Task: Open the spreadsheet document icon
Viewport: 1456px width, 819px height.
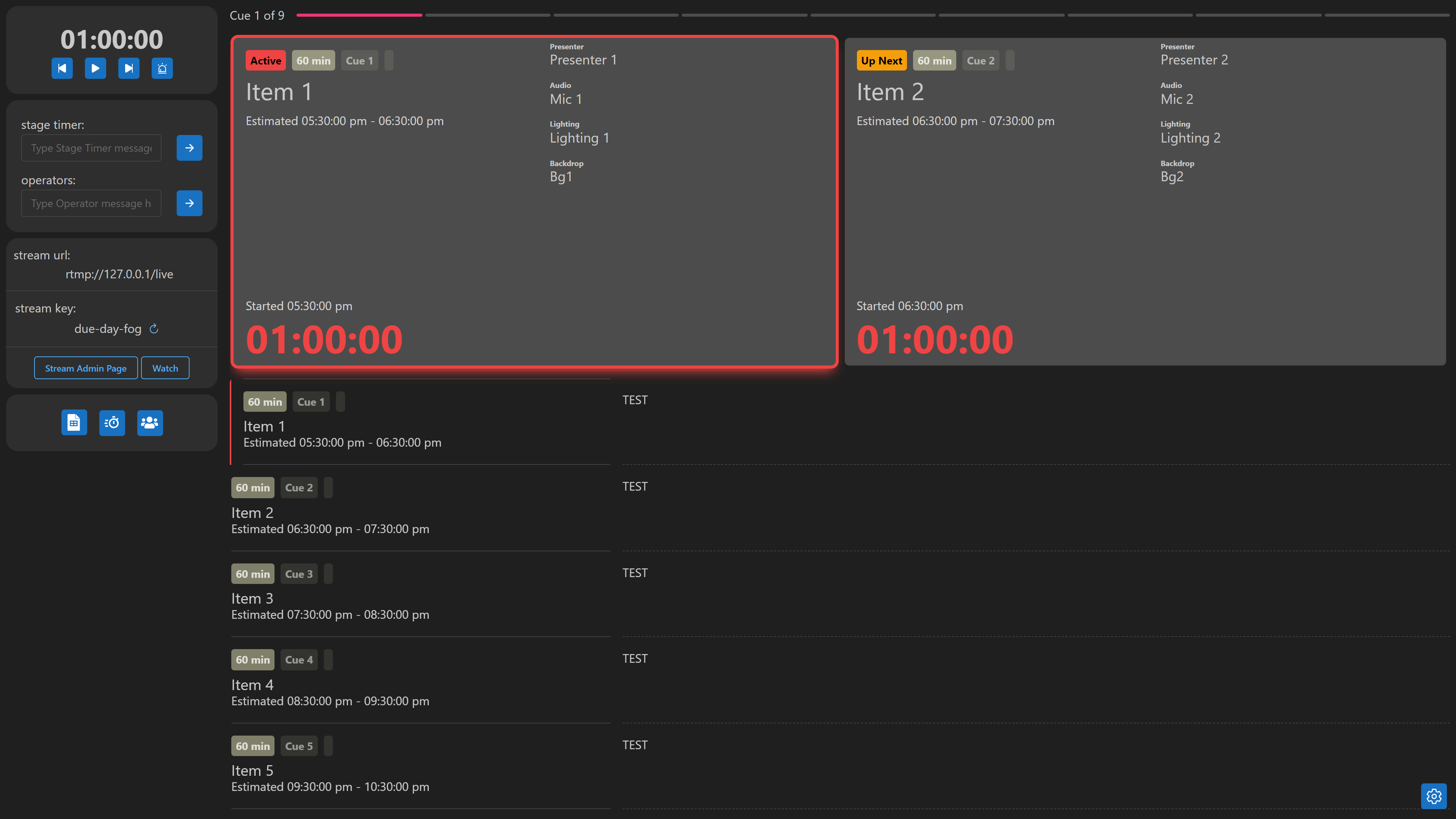Action: [x=74, y=423]
